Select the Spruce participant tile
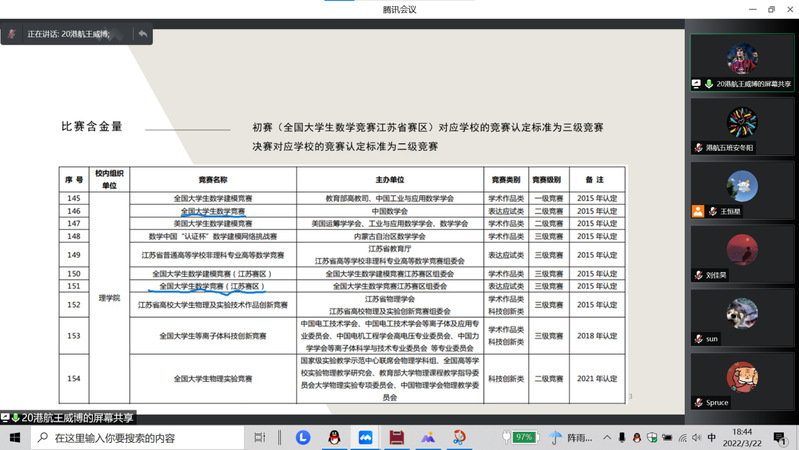Screen dimensions: 799x450 [x=742, y=381]
